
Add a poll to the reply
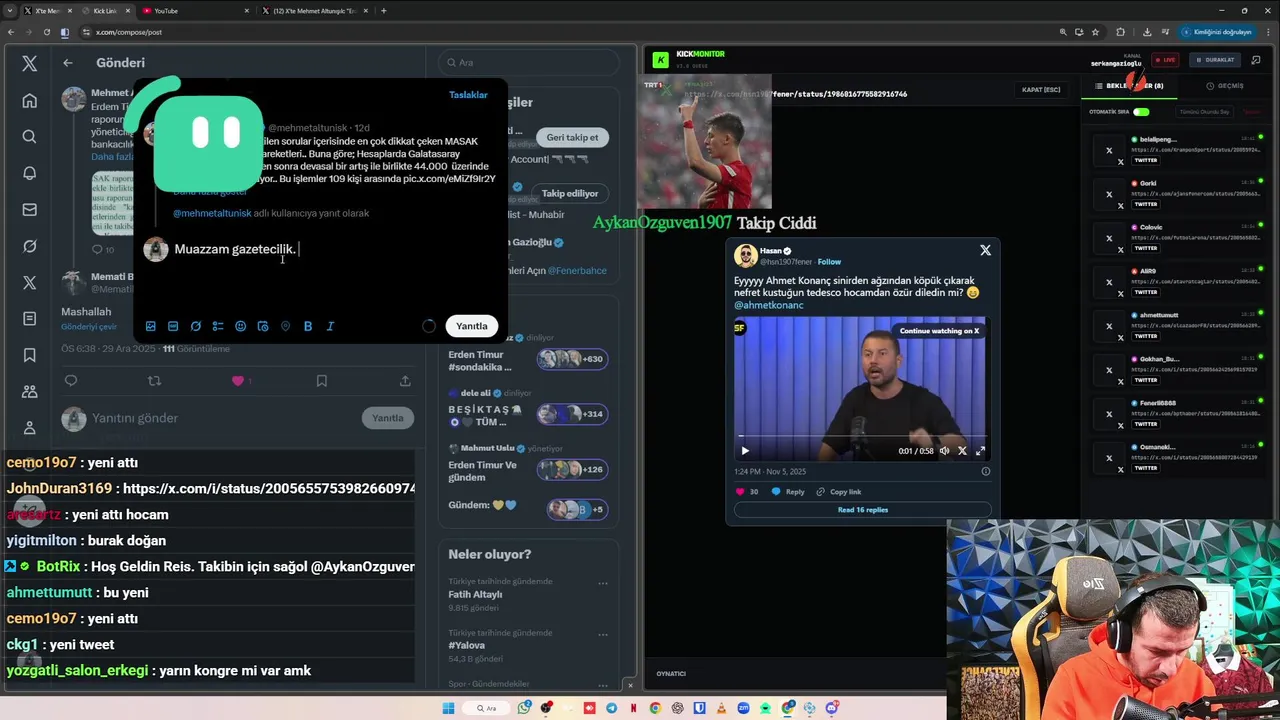point(218,326)
